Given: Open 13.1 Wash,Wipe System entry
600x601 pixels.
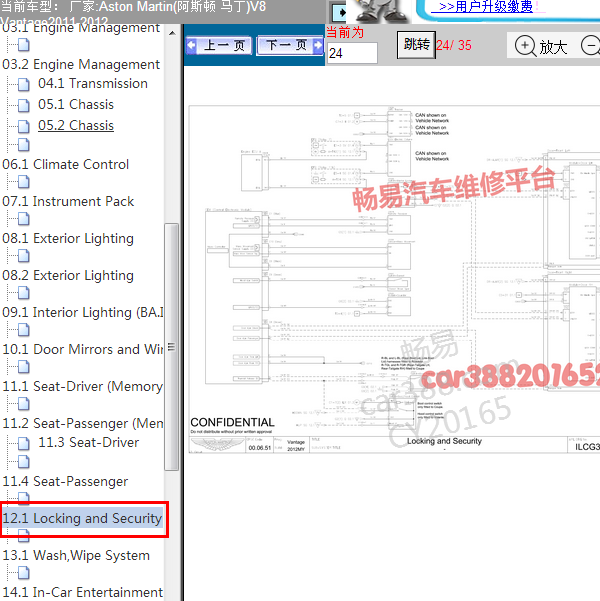Looking at the screenshot, I should [x=76, y=555].
